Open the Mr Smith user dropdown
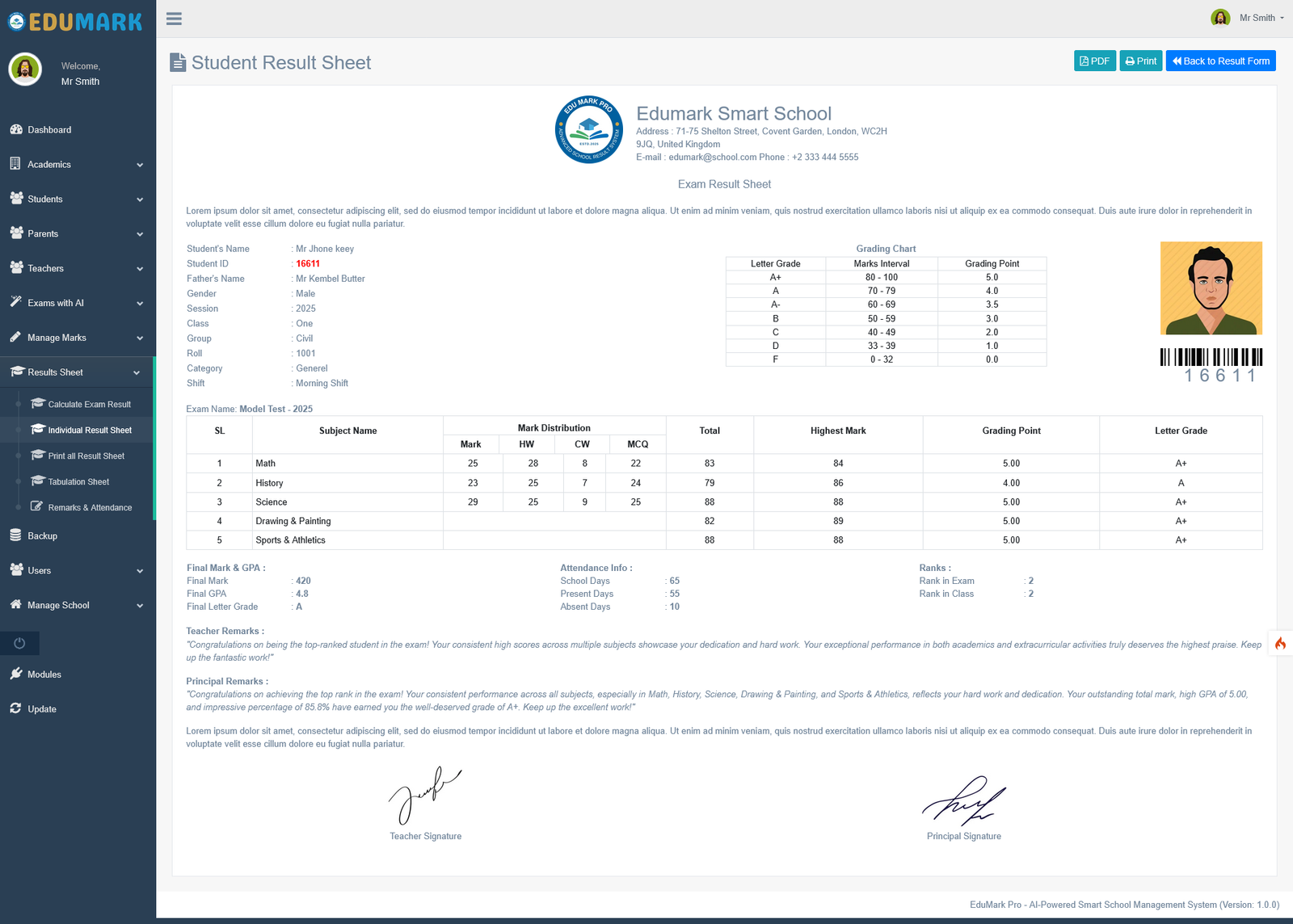 pos(1248,18)
